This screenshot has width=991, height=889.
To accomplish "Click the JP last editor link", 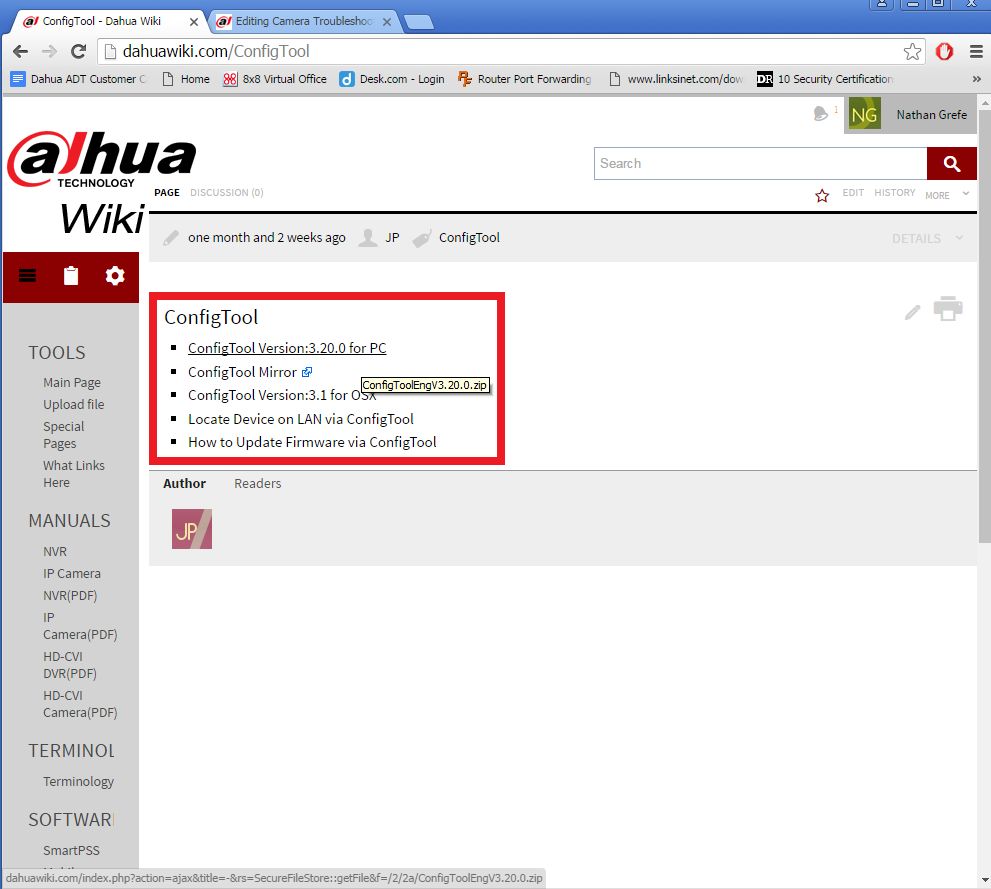I will (x=392, y=238).
